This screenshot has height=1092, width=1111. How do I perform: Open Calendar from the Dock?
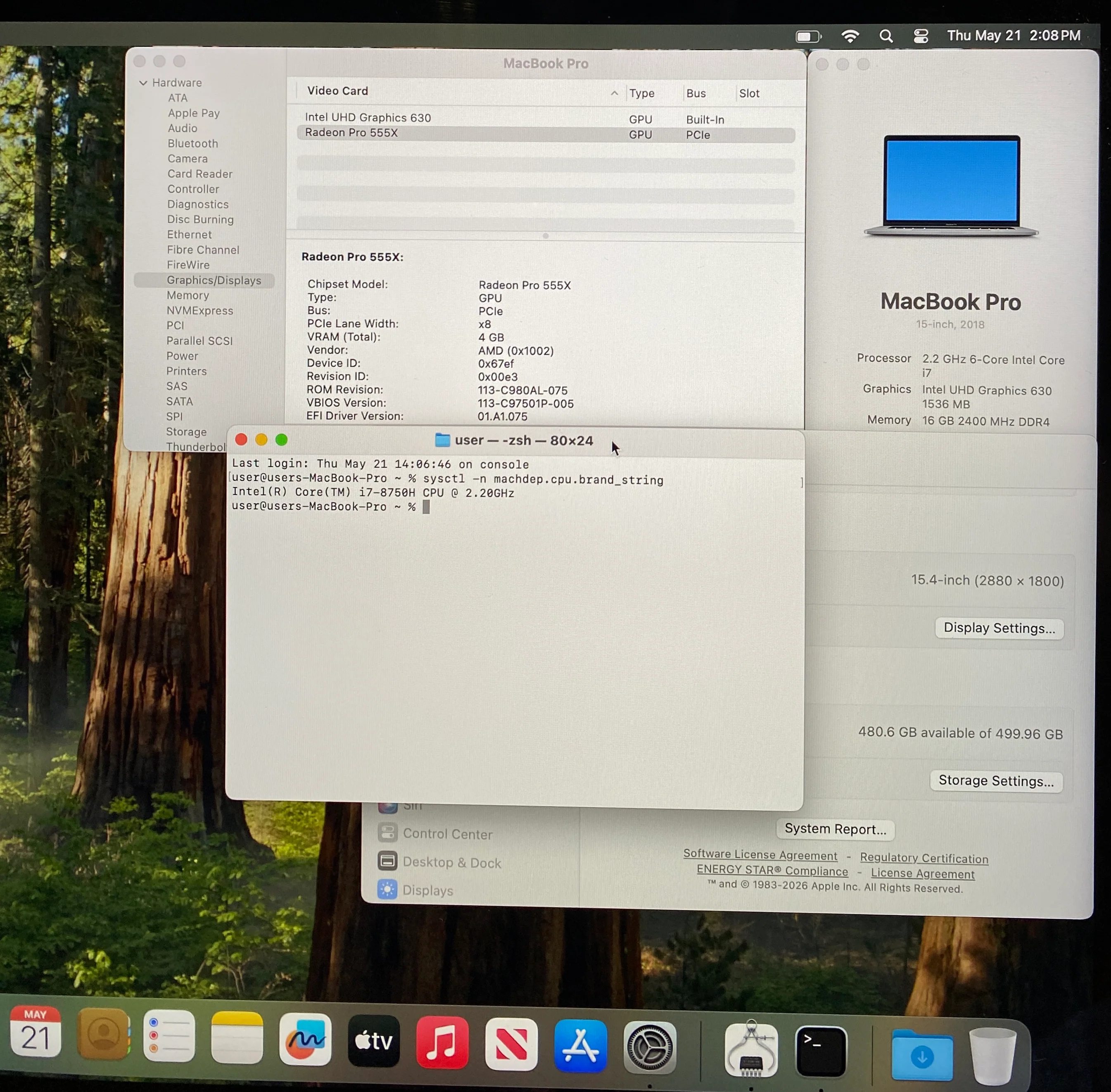[36, 1032]
